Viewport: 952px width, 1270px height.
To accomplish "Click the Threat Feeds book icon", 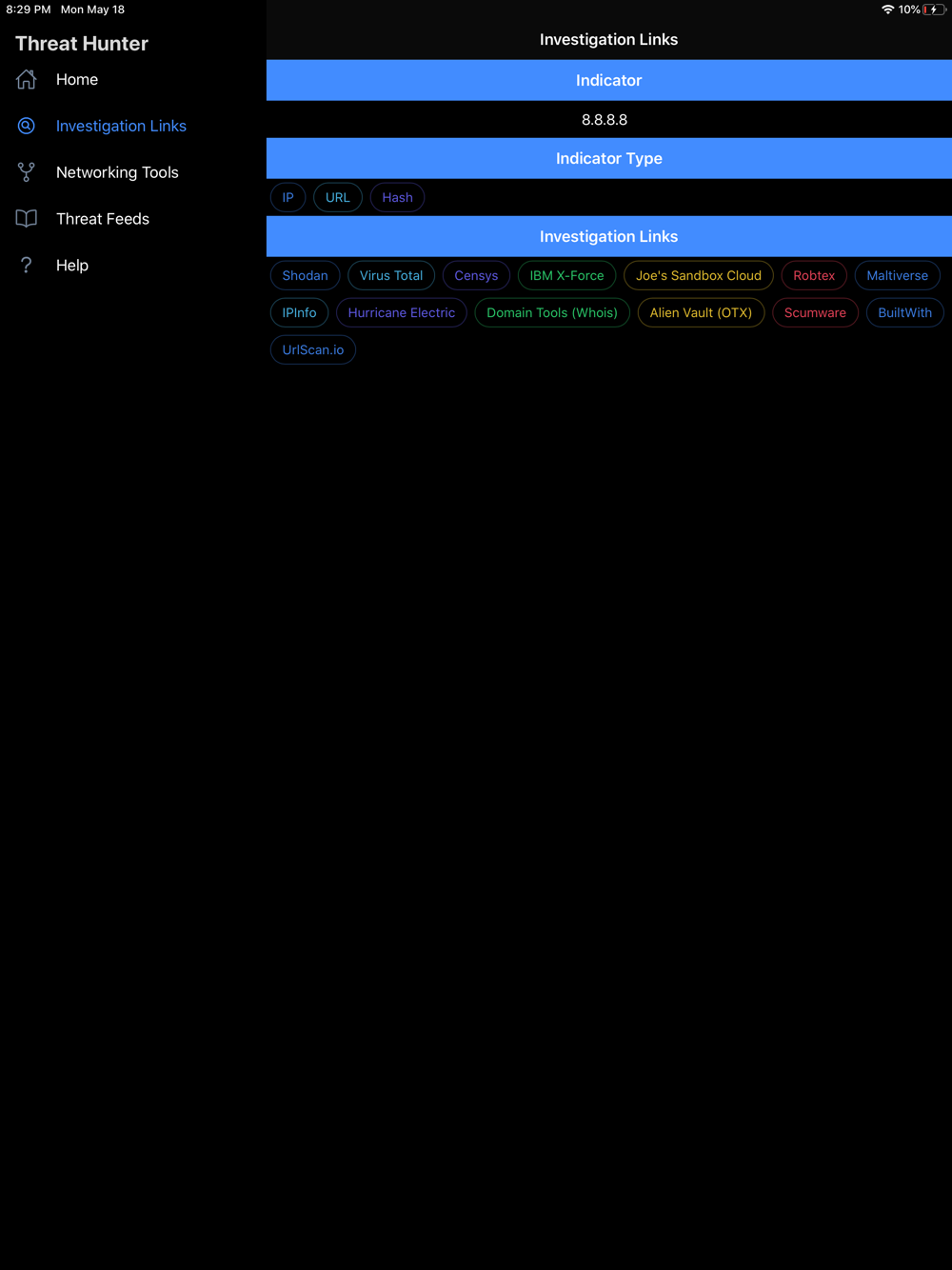I will pyautogui.click(x=27, y=219).
